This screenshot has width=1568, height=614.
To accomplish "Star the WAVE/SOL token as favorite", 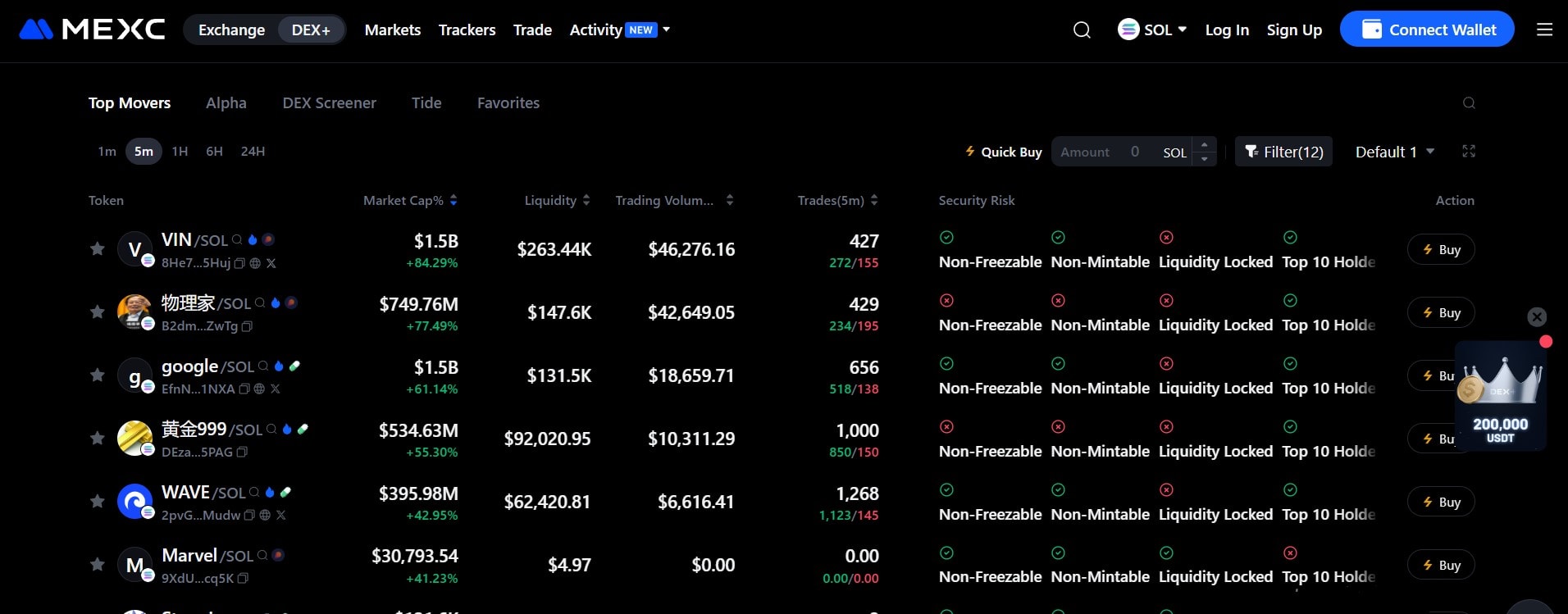I will point(98,501).
